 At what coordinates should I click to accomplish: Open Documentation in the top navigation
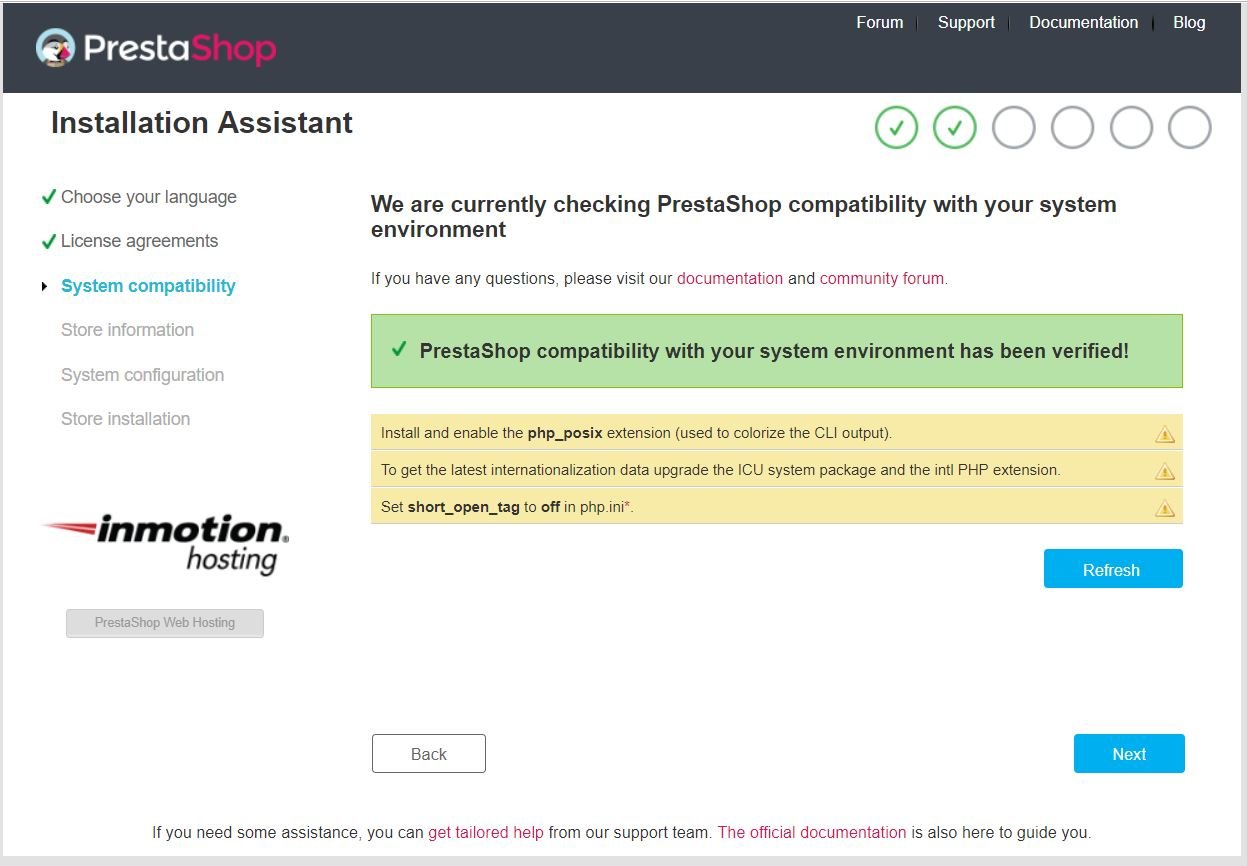1084,22
